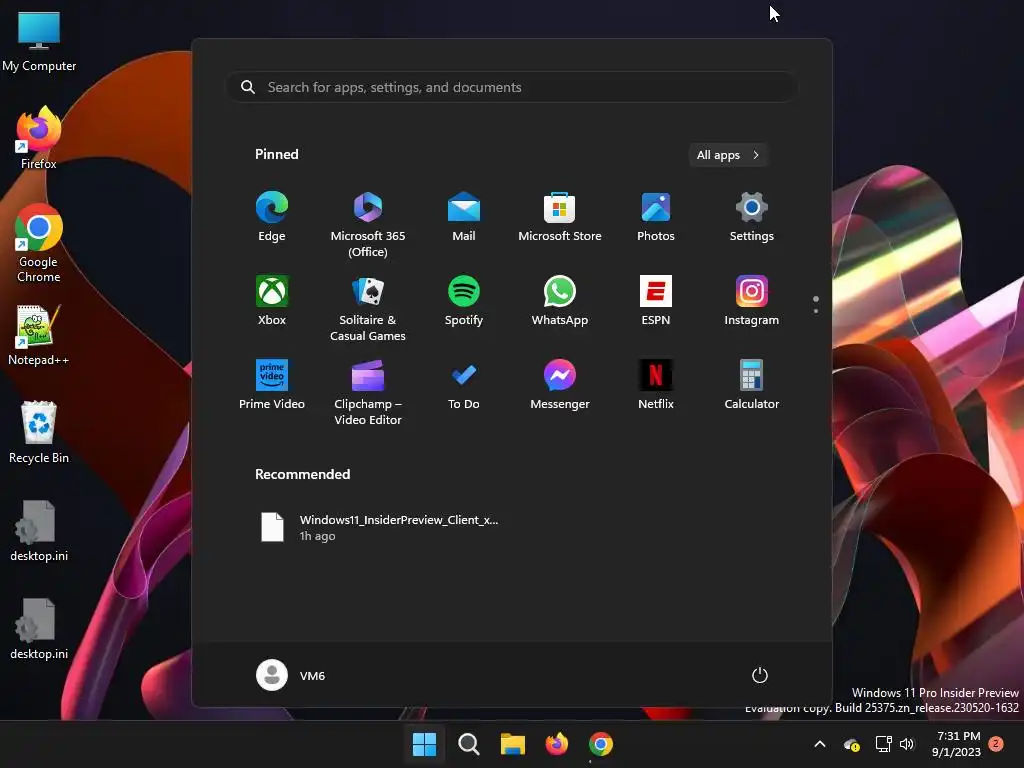Open the Mail app

coord(464,217)
